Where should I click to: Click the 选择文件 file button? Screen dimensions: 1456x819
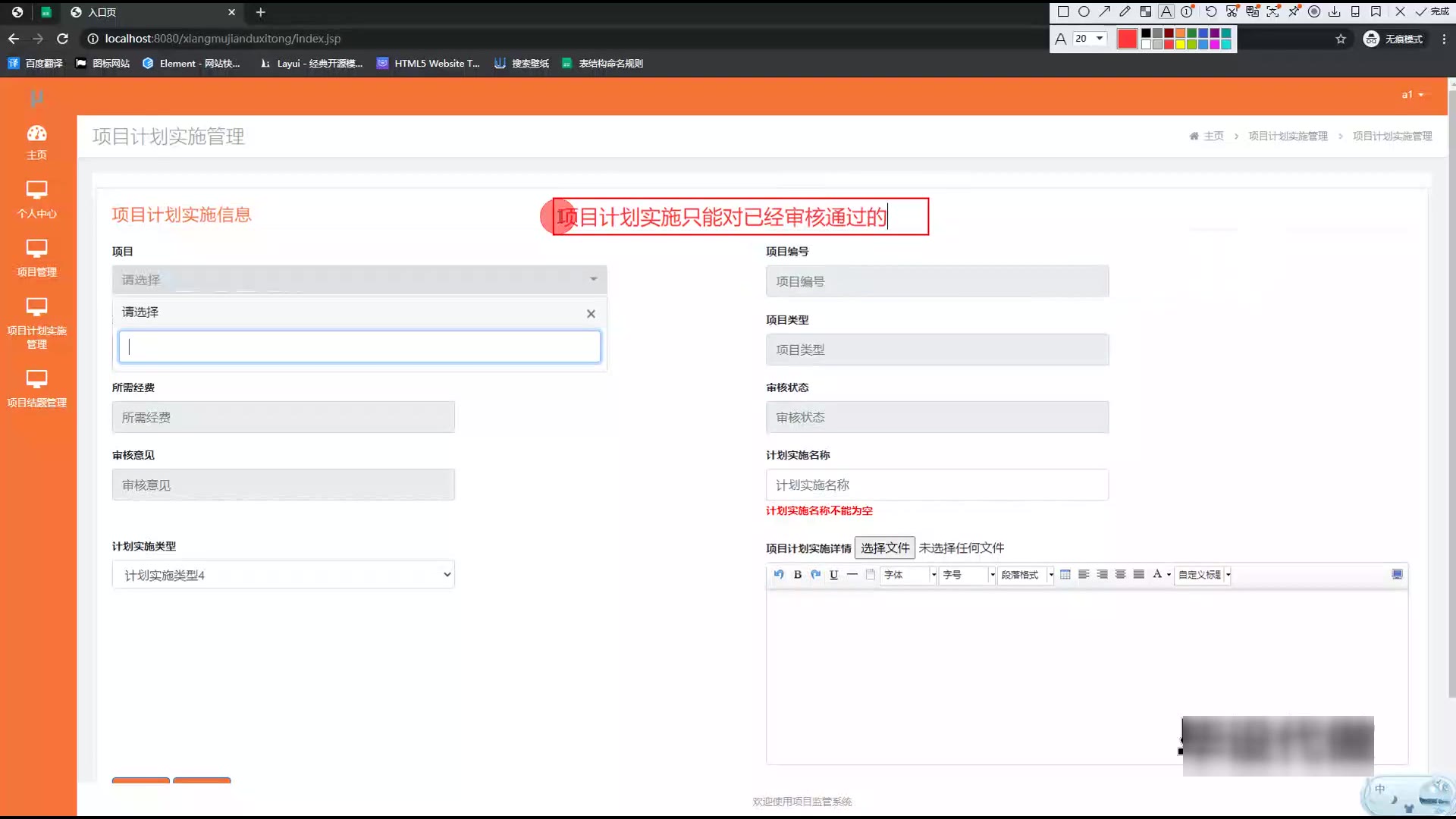click(x=884, y=548)
